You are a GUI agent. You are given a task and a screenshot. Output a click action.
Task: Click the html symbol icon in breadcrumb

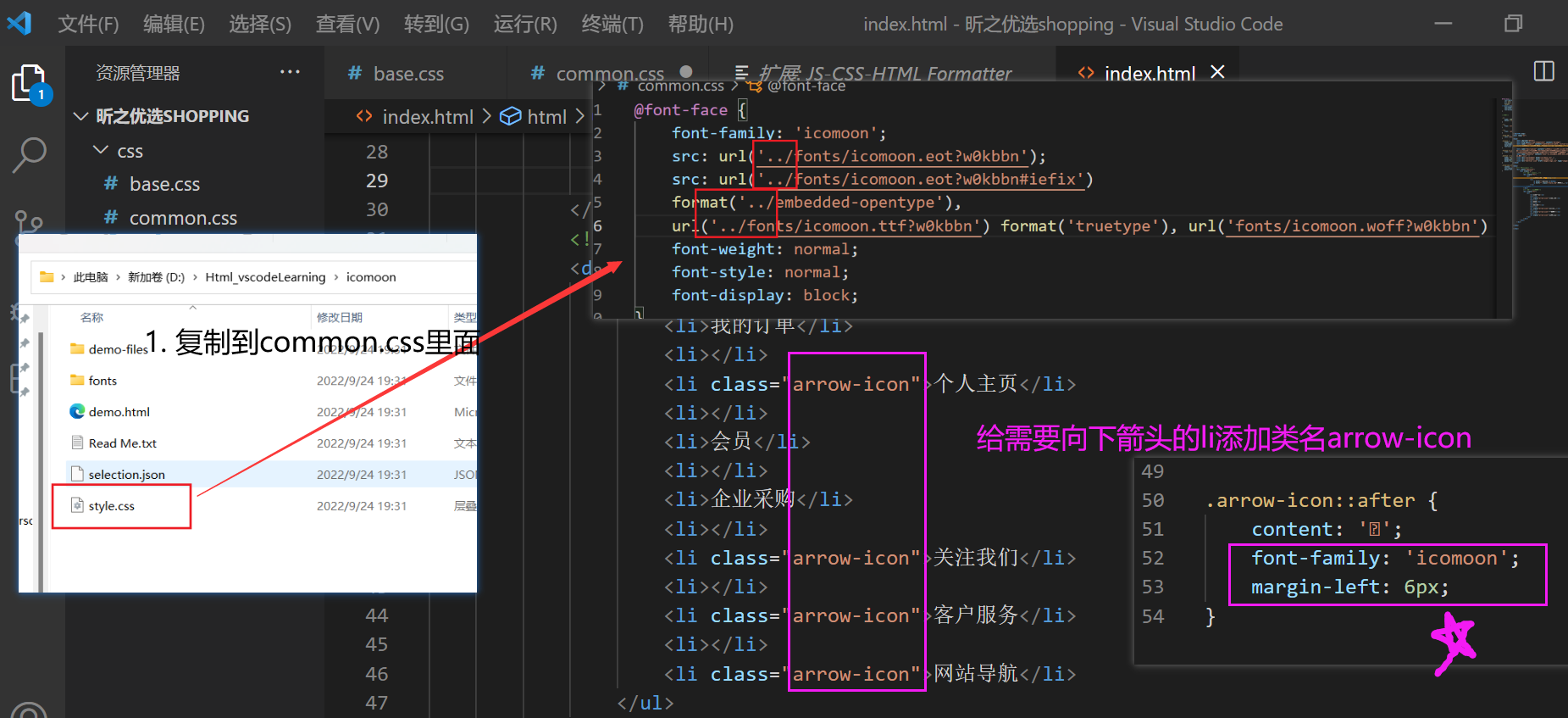510,116
